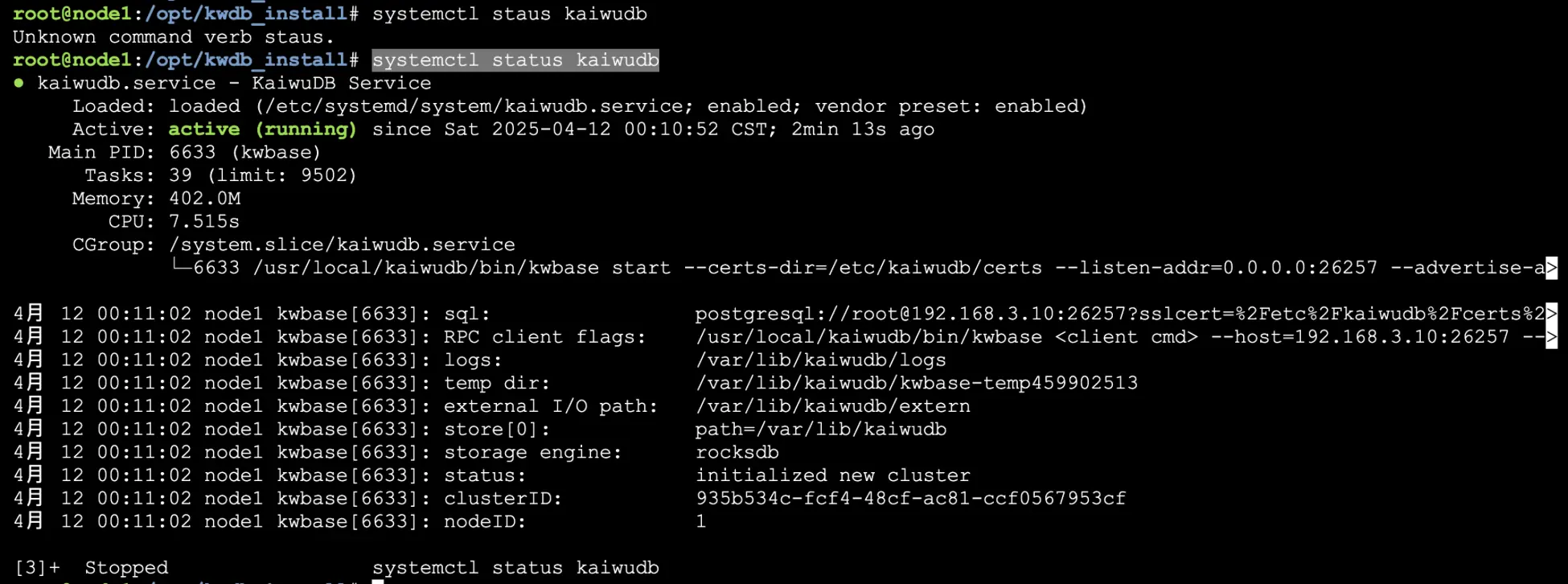Click the /var/lib/kaiwudb/logs path
The width and height of the screenshot is (1568, 584).
(821, 360)
